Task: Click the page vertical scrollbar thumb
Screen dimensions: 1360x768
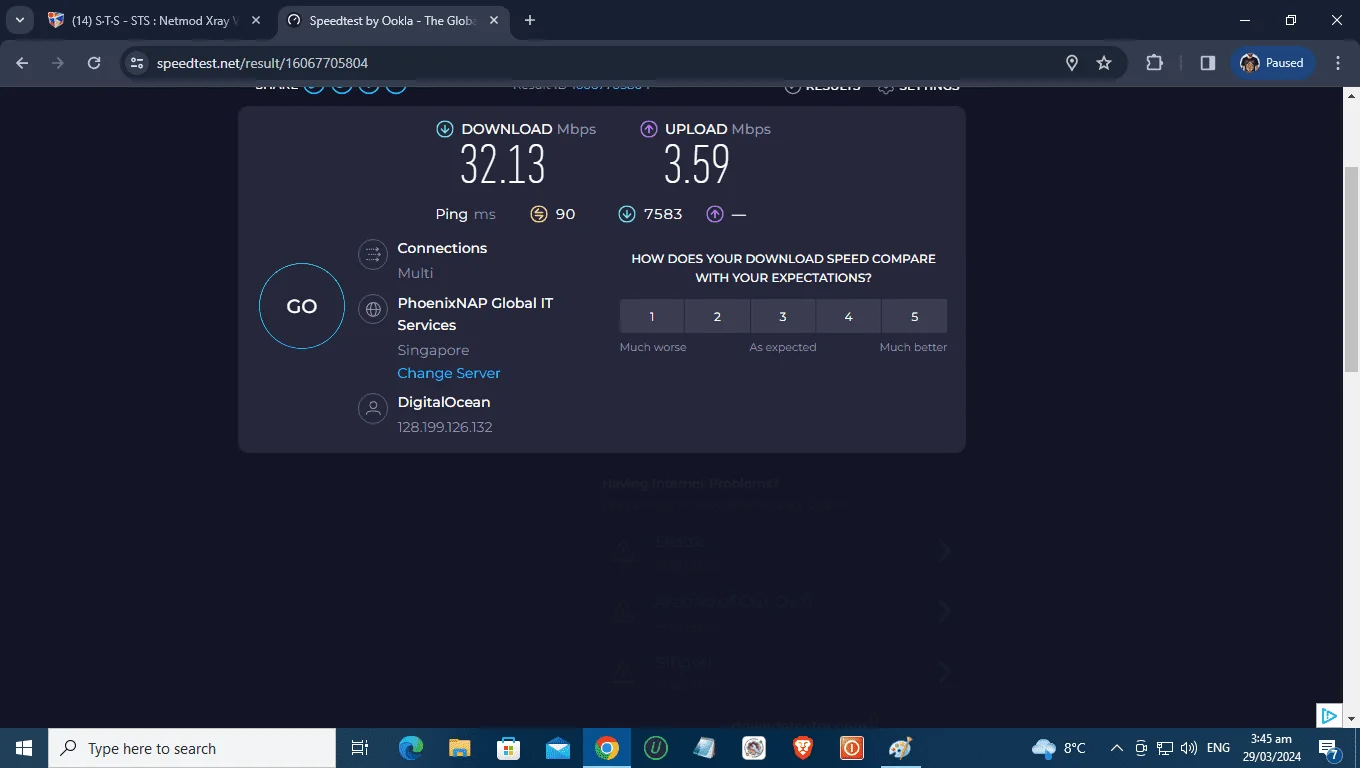Action: (x=1352, y=268)
